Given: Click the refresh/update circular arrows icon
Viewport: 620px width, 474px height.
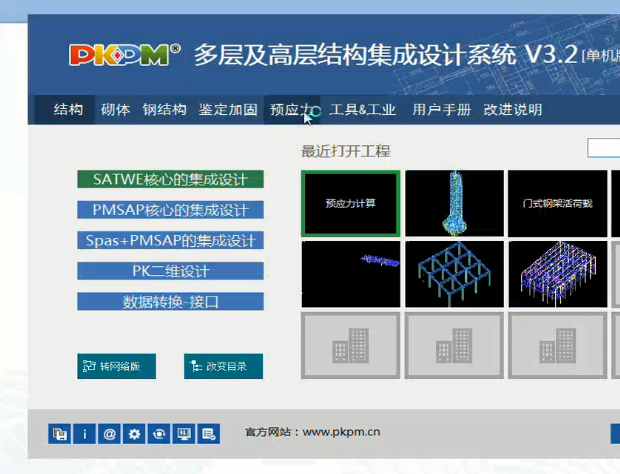Looking at the screenshot, I should [x=159, y=434].
